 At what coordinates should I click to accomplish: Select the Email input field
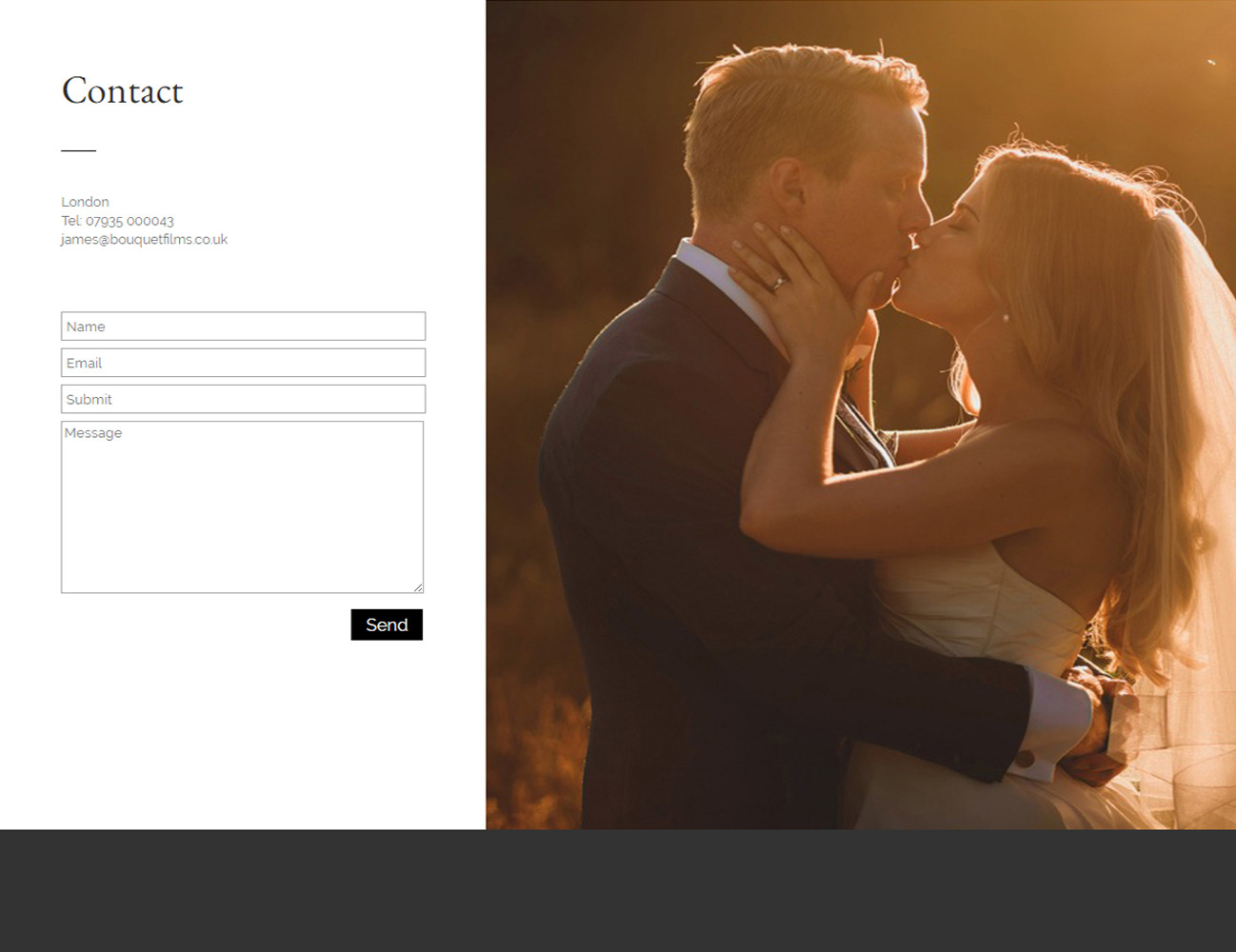(x=243, y=363)
